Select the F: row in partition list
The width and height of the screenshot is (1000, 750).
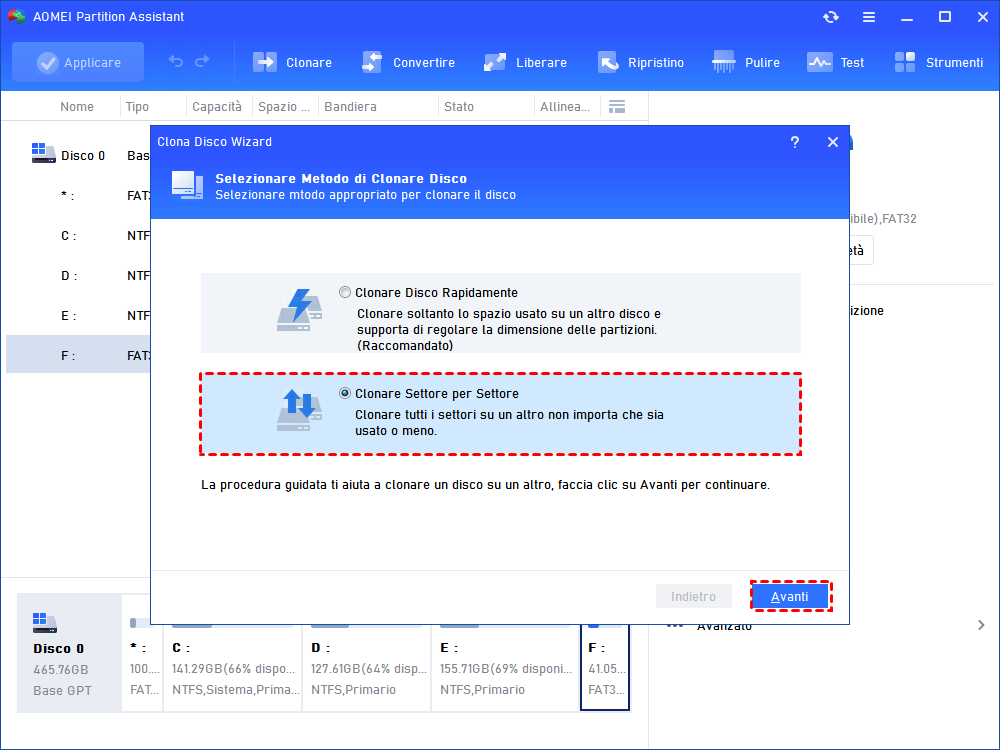click(78, 355)
